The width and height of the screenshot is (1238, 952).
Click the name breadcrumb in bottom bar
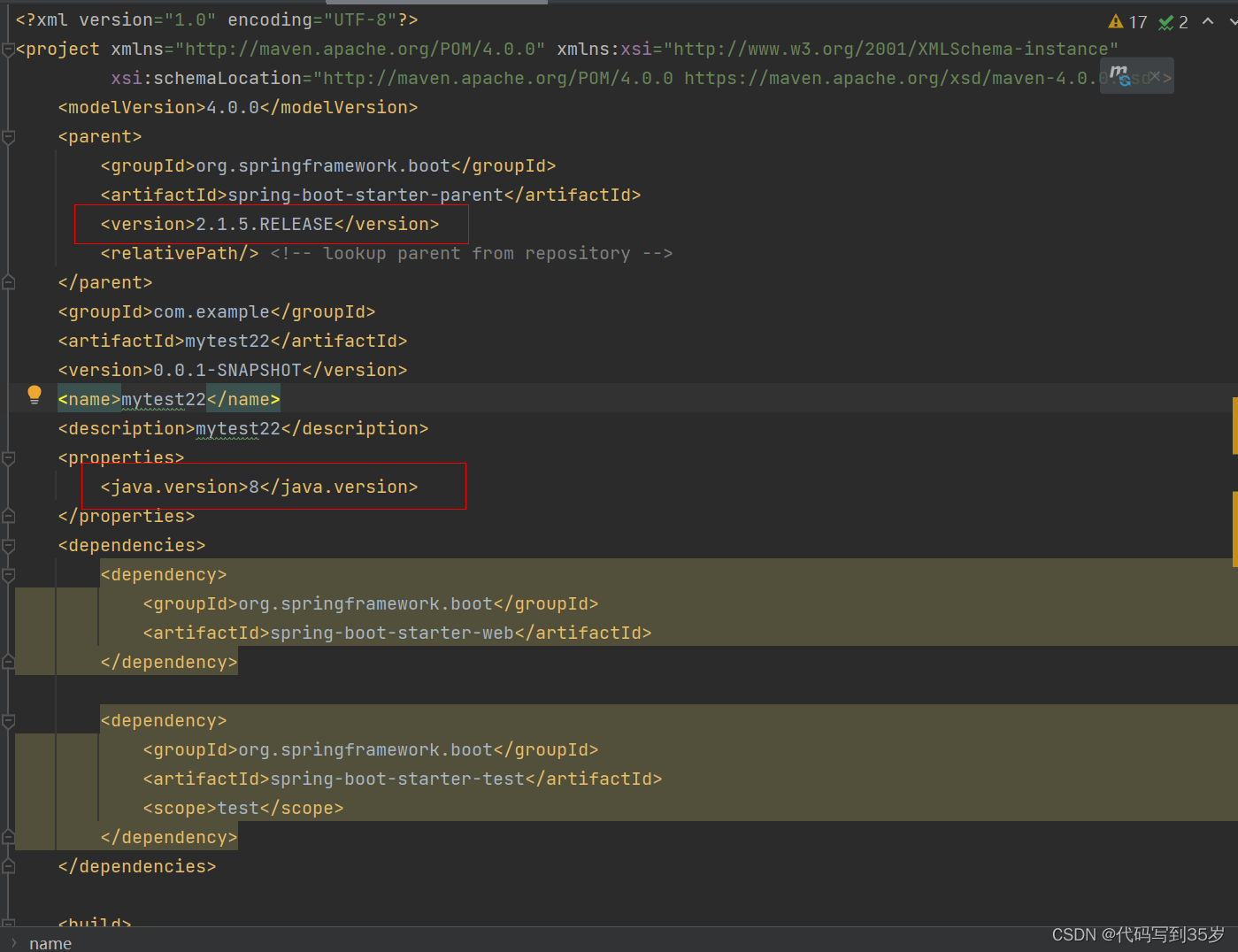click(x=50, y=943)
